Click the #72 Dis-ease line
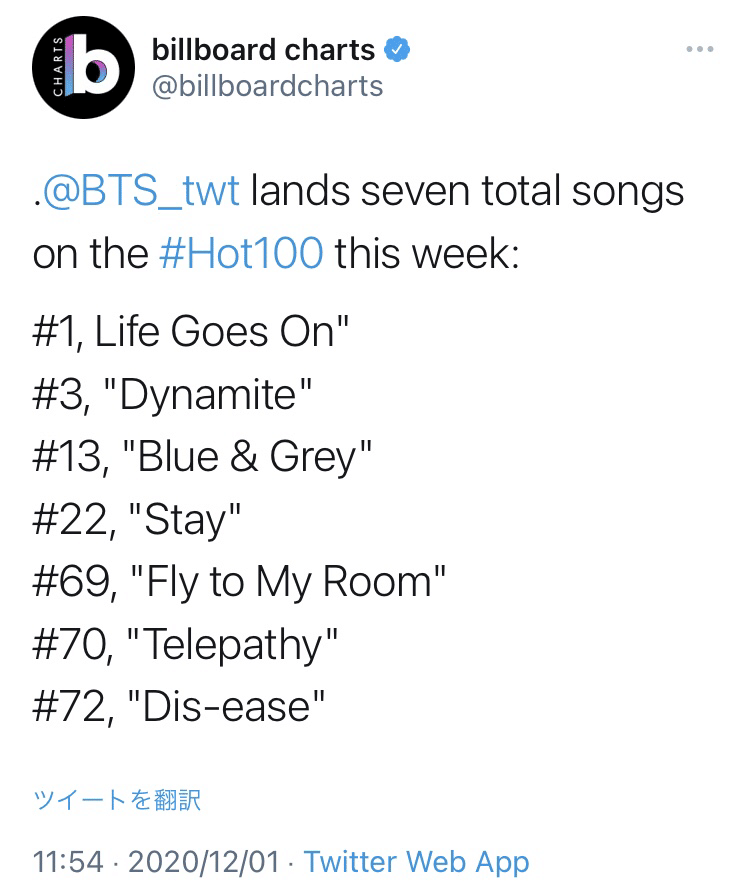The image size is (750, 893). 179,707
